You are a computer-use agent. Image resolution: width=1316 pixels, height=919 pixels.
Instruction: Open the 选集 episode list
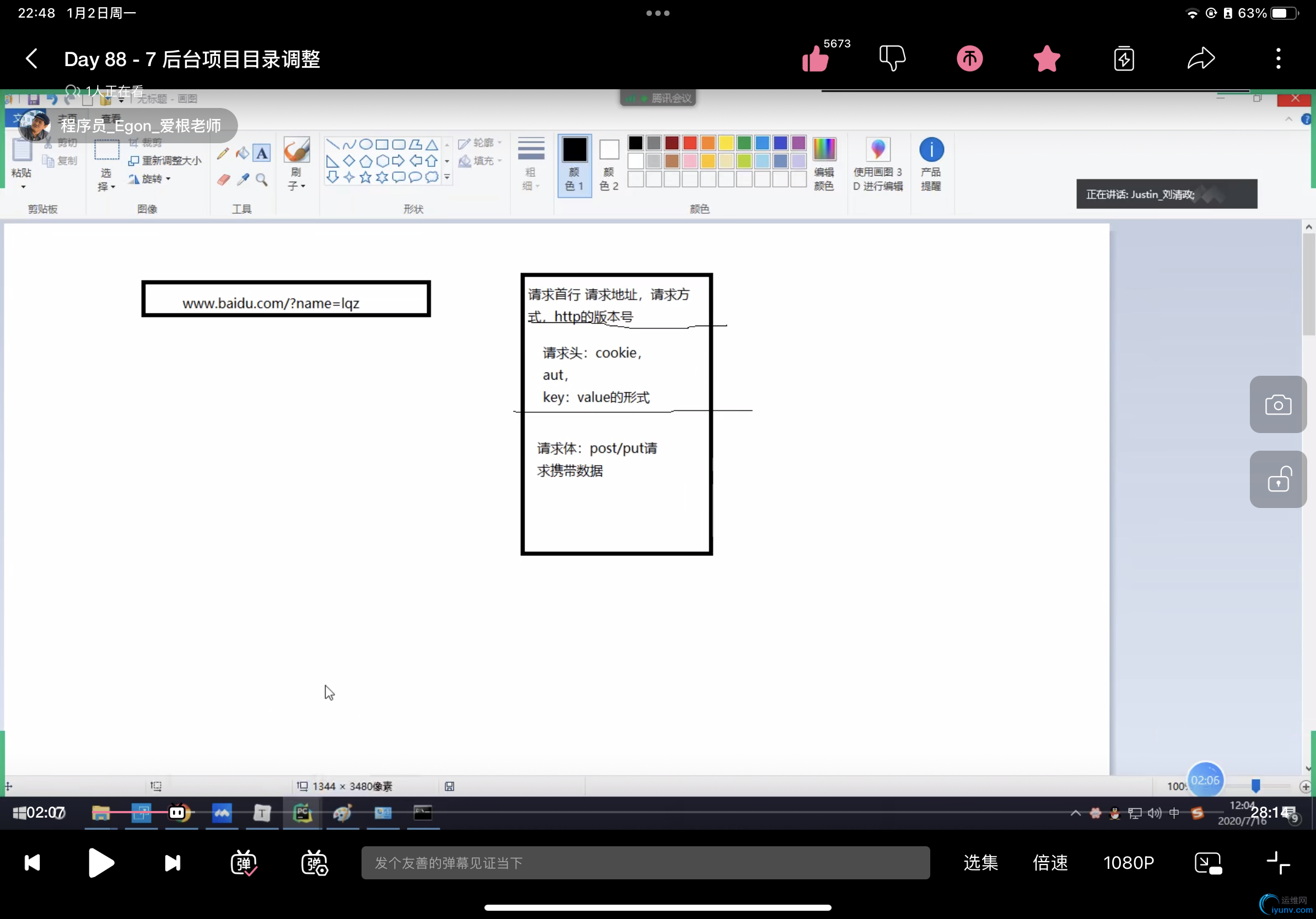click(x=981, y=863)
